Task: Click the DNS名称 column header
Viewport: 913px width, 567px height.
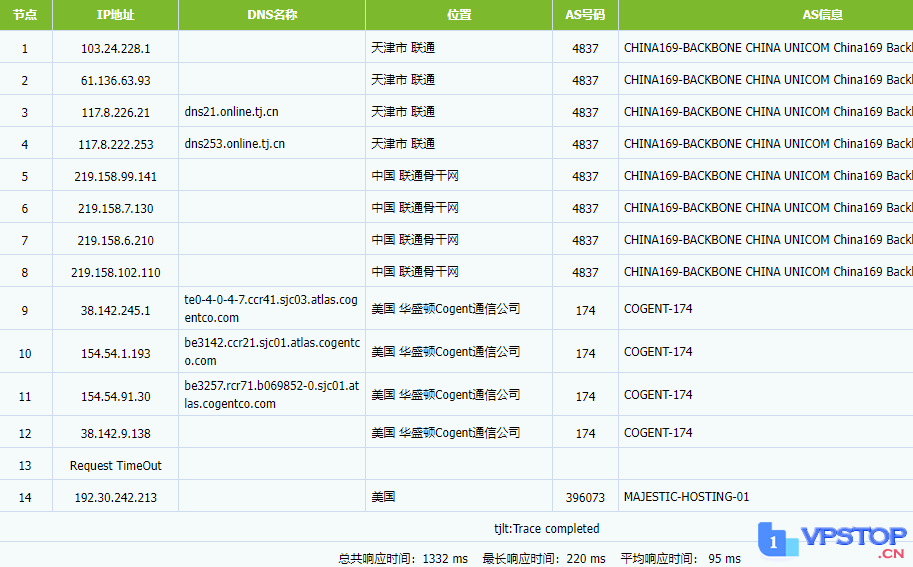Action: pyautogui.click(x=272, y=15)
